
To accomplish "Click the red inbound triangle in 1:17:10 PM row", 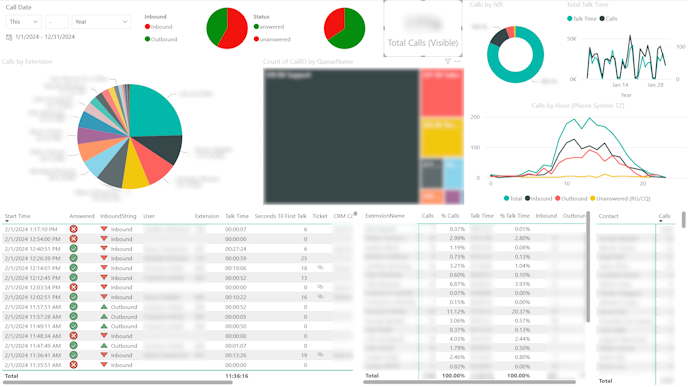I will click(x=104, y=229).
